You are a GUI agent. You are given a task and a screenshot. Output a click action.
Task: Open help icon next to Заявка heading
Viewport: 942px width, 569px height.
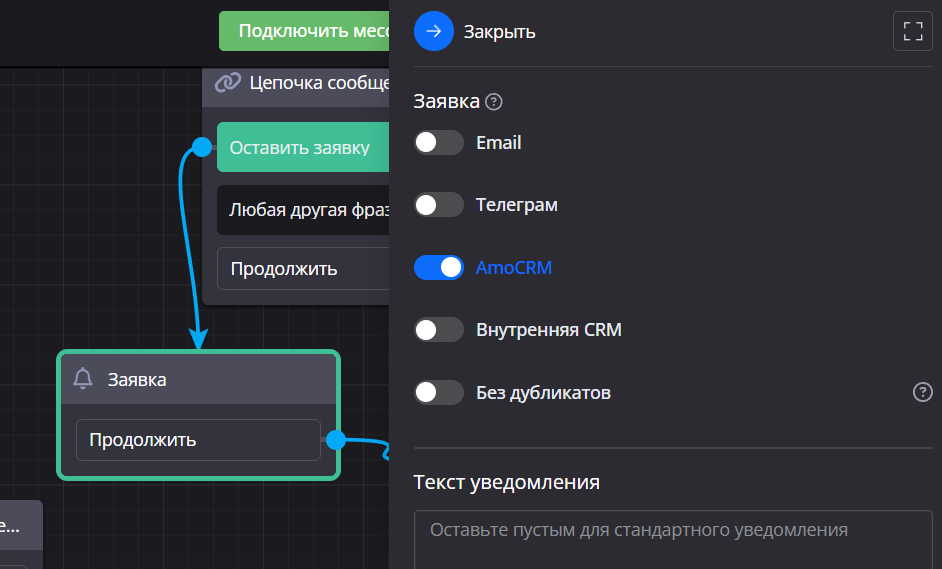[493, 102]
